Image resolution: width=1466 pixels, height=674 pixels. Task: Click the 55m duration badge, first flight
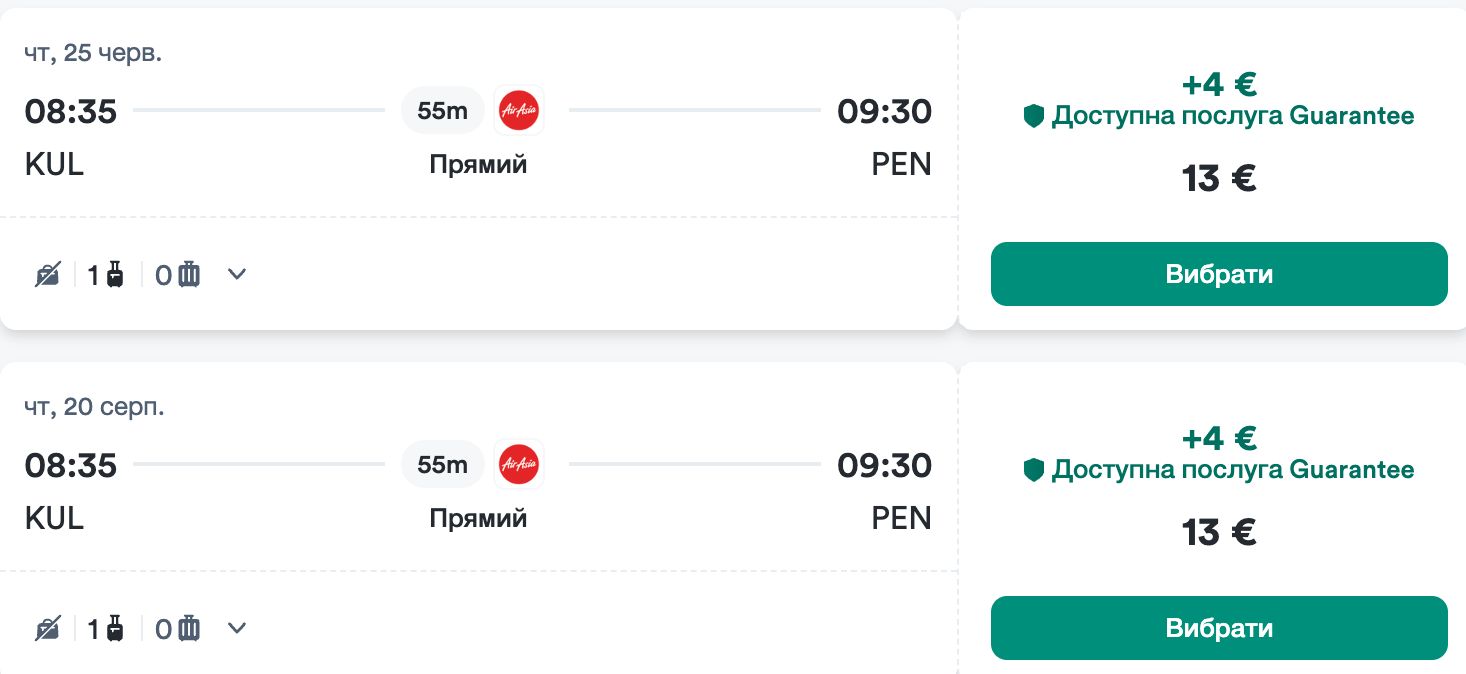pos(442,110)
